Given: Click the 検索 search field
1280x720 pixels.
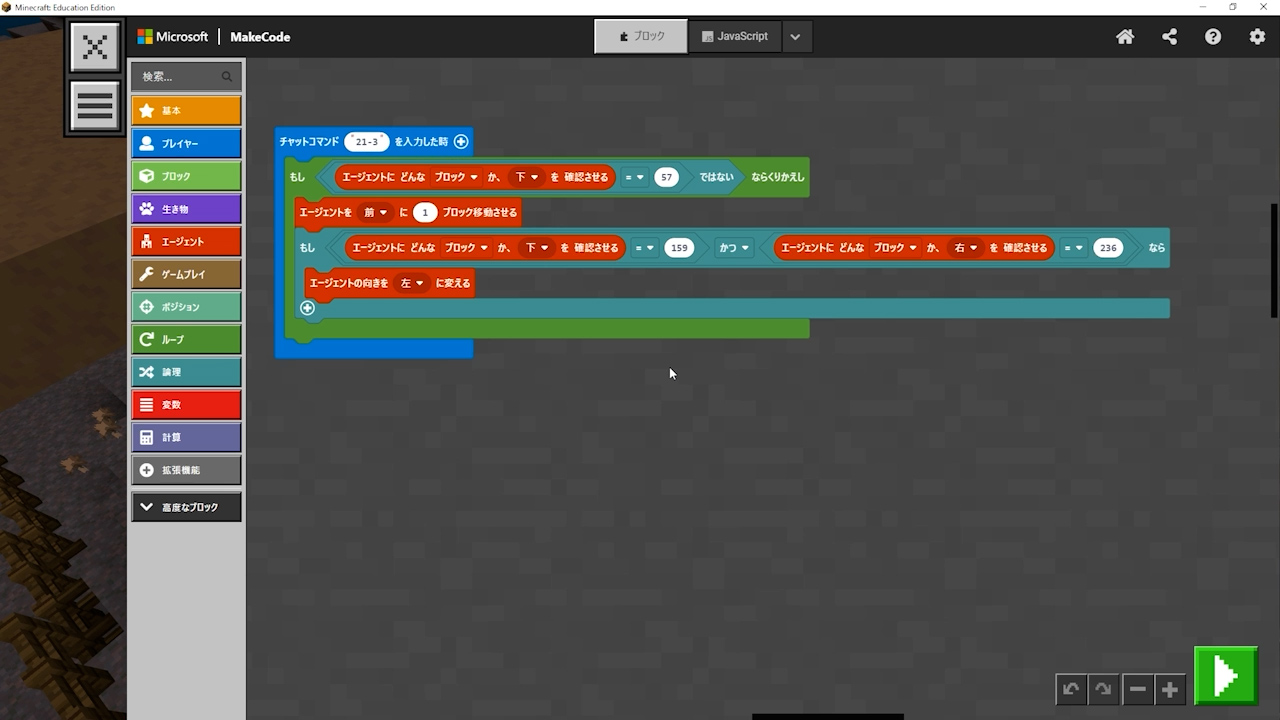Looking at the screenshot, I should coord(180,76).
